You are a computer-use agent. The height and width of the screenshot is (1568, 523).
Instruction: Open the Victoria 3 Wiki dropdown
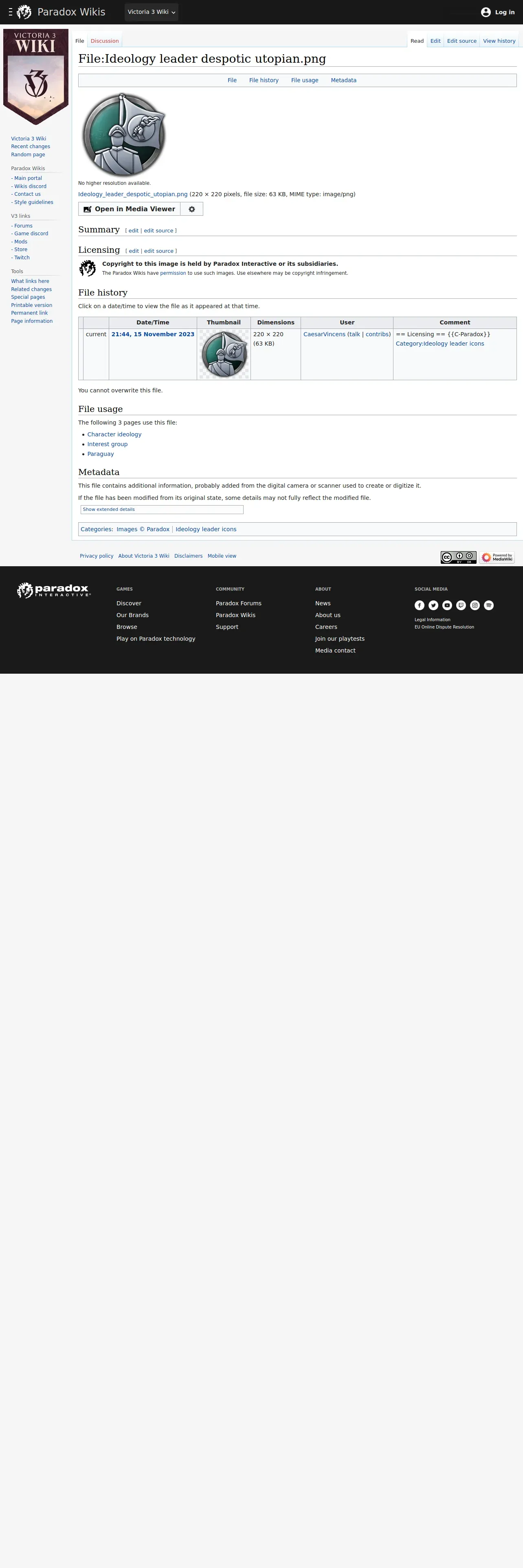point(152,12)
